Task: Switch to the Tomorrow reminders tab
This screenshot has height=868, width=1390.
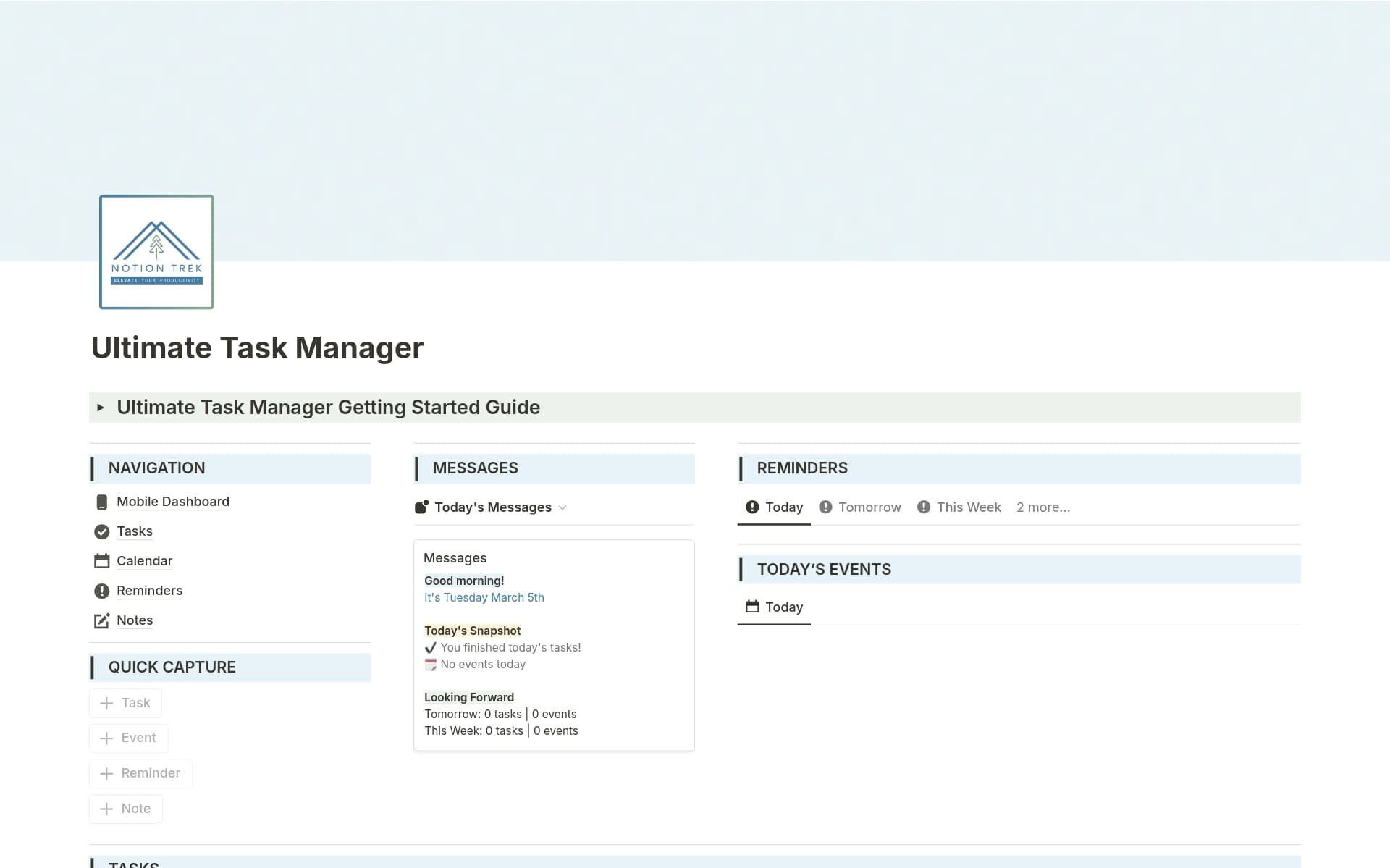Action: (x=869, y=507)
